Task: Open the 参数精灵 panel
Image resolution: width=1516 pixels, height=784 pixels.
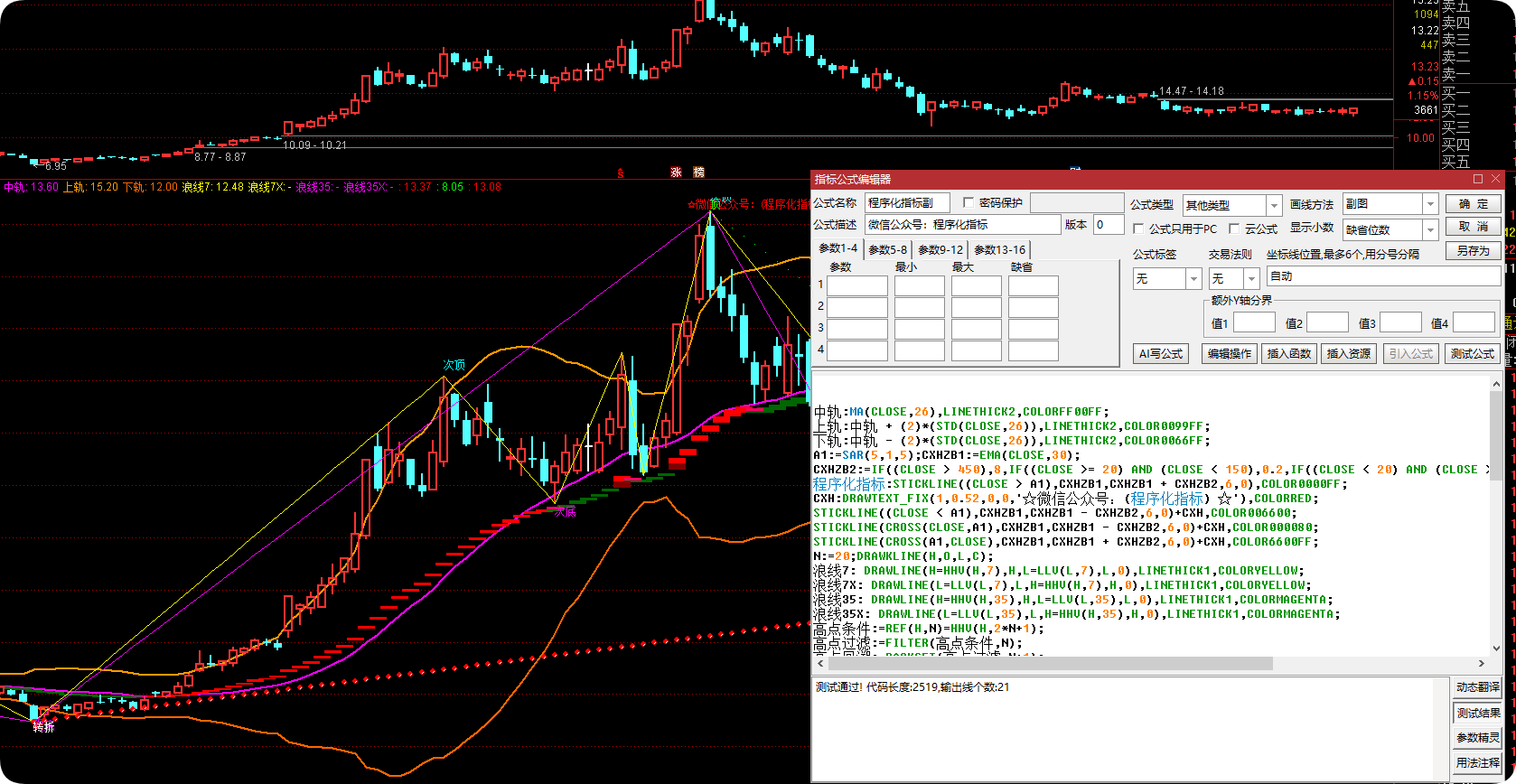Action: (1477, 738)
